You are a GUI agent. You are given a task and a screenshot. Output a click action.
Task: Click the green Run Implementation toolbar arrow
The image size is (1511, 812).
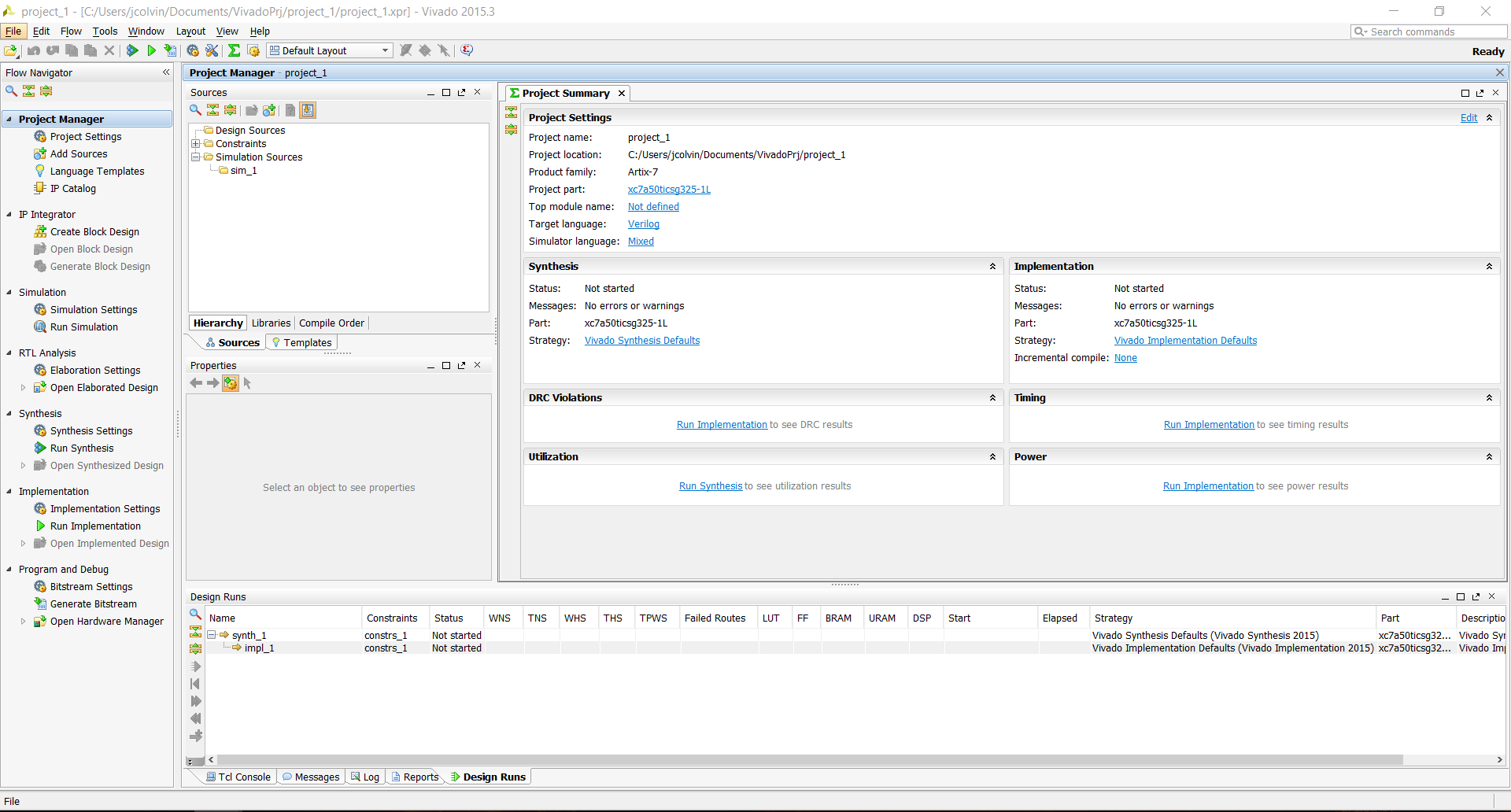pyautogui.click(x=151, y=50)
